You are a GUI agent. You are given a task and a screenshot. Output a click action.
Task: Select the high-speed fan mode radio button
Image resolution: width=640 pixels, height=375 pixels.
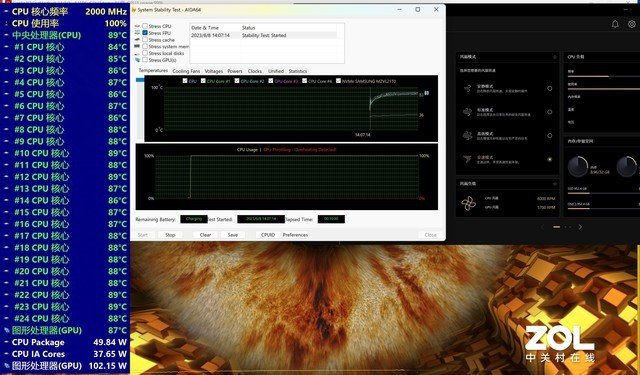(550, 135)
